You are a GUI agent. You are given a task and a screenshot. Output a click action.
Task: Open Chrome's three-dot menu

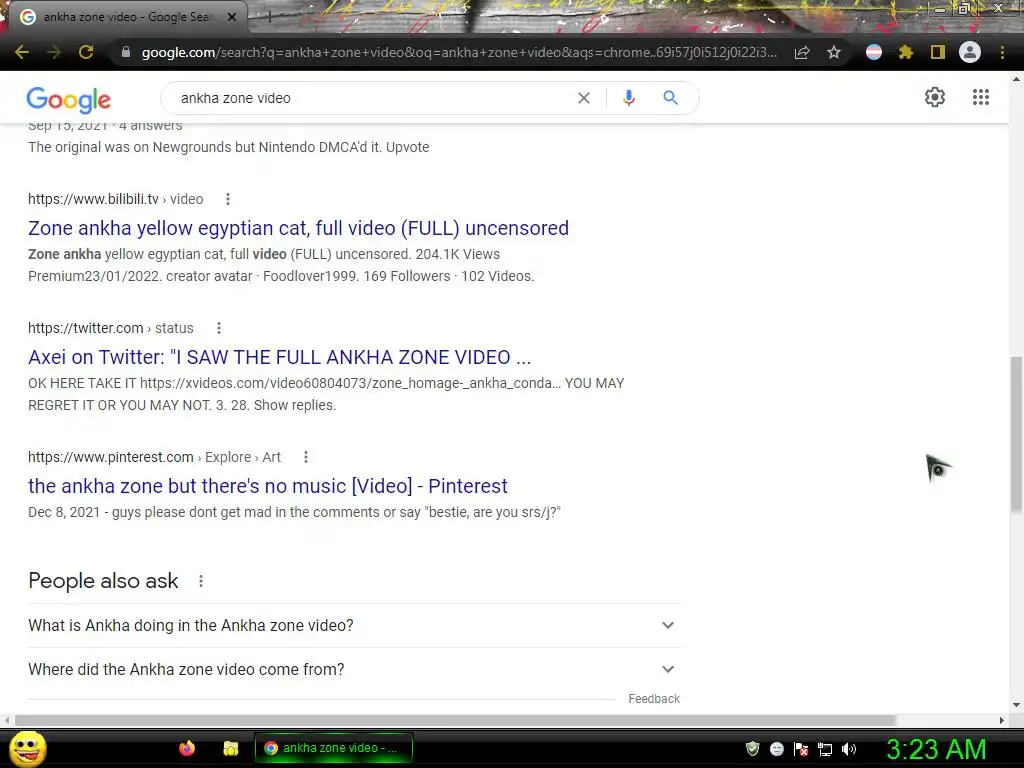coord(1002,52)
